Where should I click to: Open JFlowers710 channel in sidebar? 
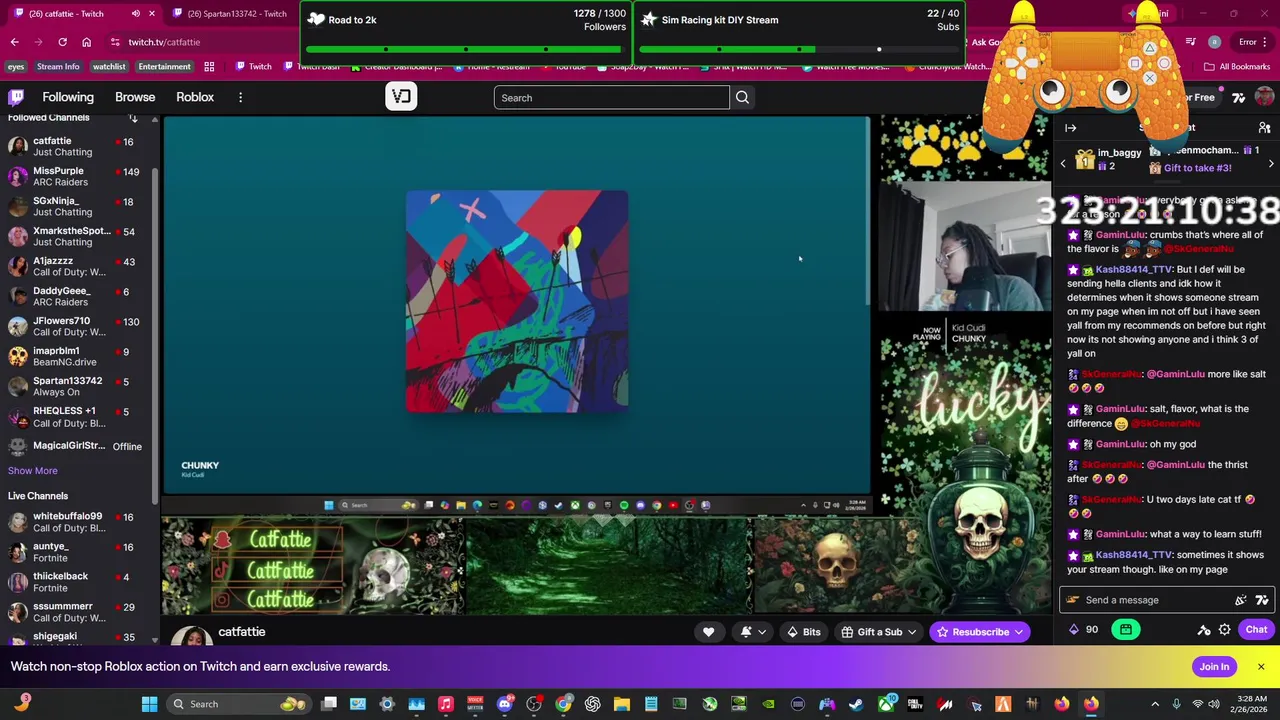point(78,326)
